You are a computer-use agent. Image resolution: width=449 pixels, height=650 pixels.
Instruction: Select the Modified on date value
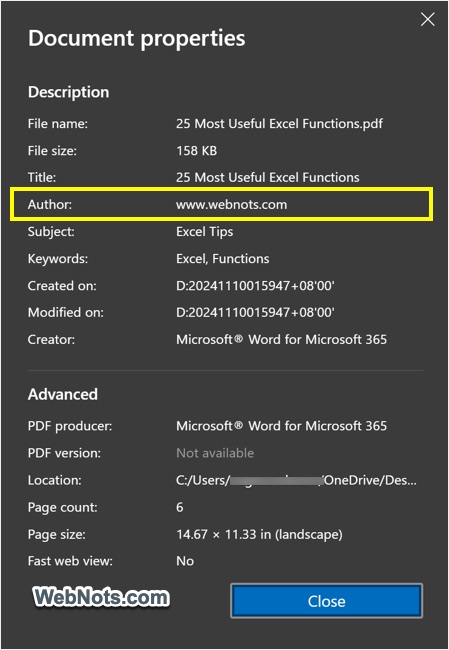click(255, 312)
